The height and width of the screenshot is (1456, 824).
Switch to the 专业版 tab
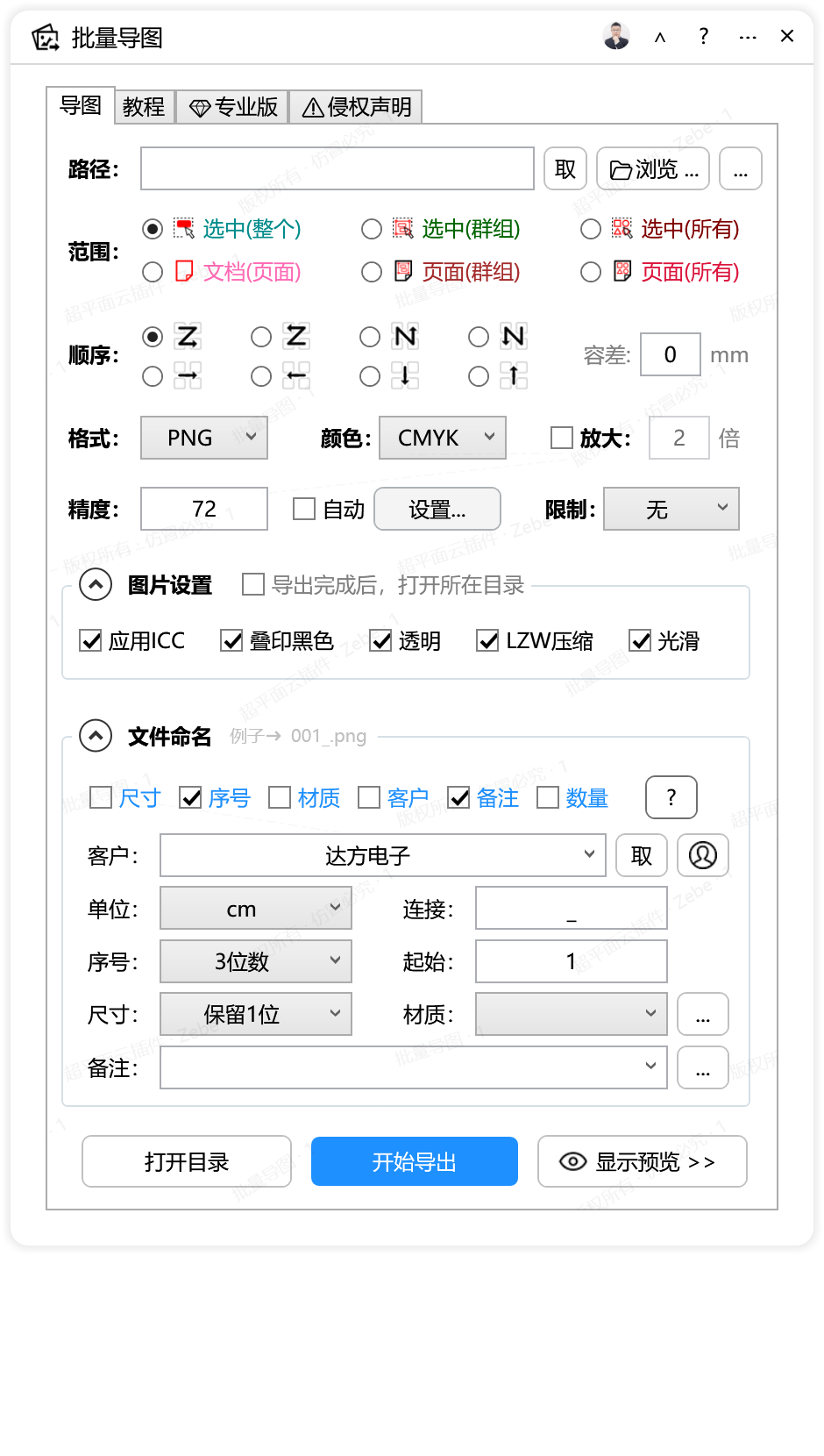point(232,107)
